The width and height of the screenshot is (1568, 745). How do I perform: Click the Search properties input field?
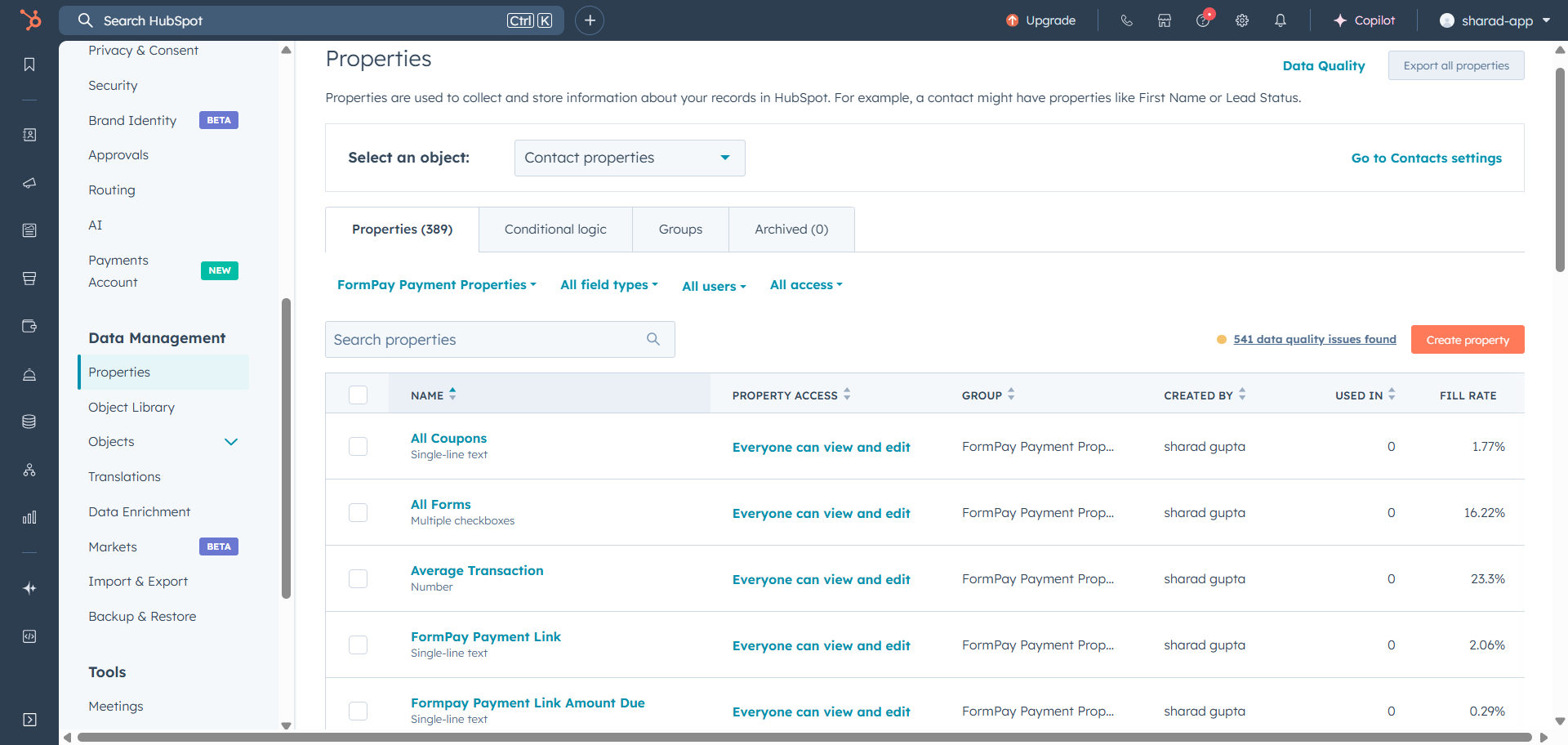(x=500, y=339)
